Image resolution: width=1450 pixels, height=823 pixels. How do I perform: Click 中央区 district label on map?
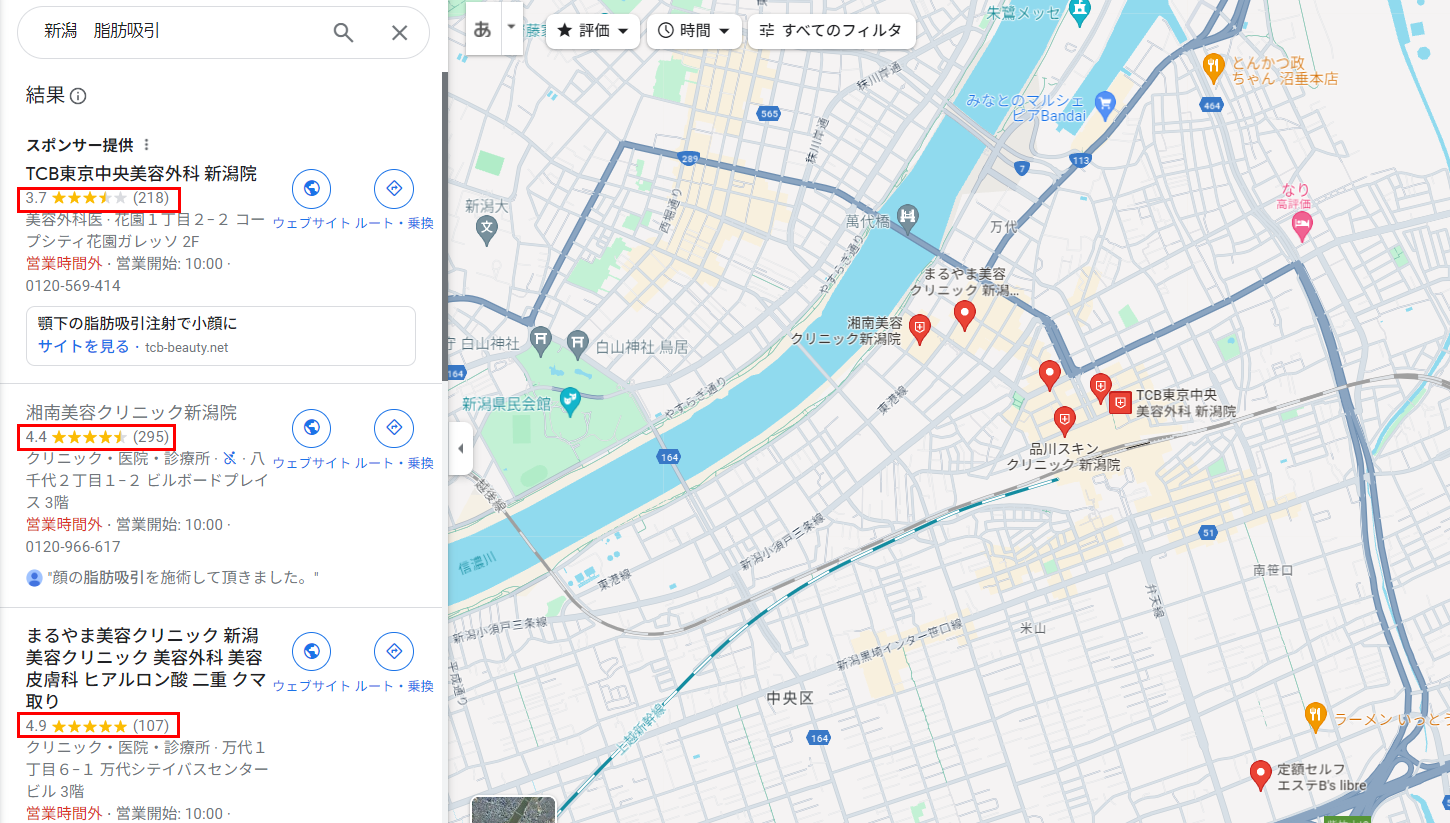tap(790, 697)
